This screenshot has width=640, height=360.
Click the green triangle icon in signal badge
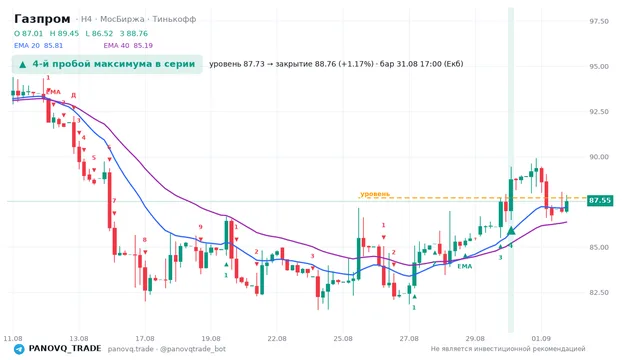tap(23, 64)
